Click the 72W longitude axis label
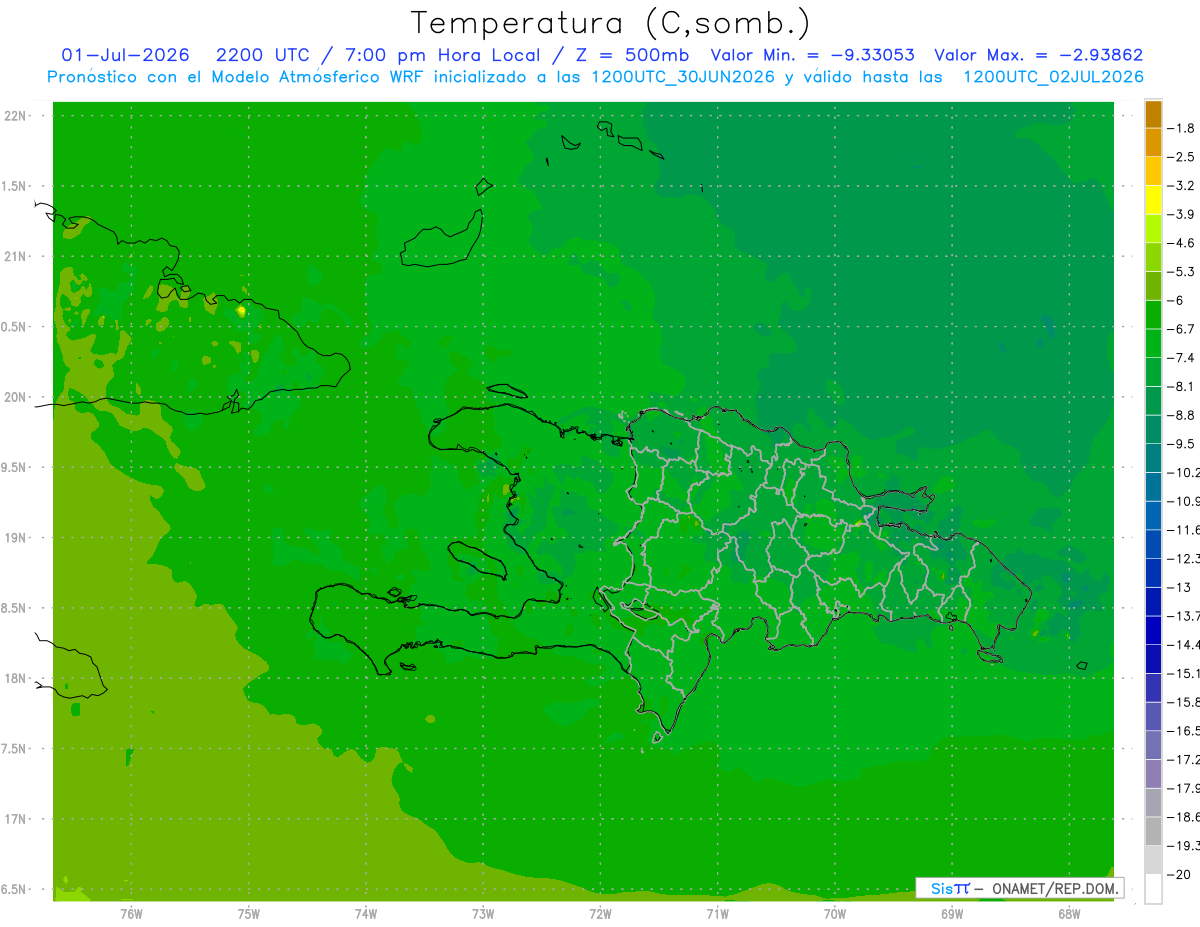The width and height of the screenshot is (1200, 927). pos(600,914)
